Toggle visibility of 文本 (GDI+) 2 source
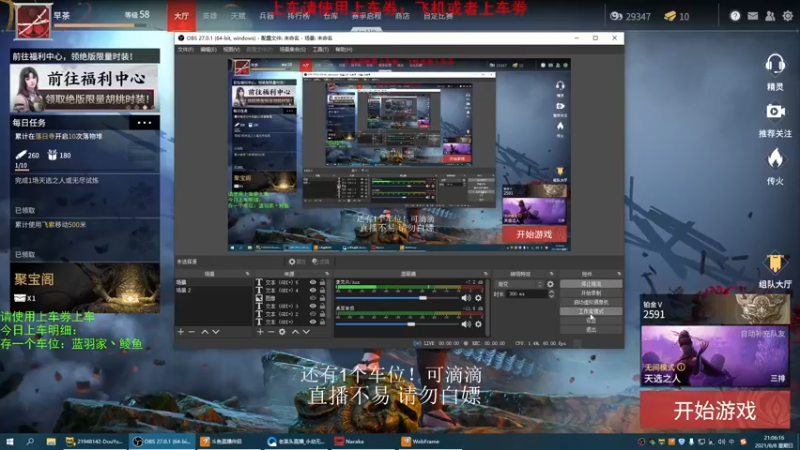Image resolution: width=800 pixels, height=450 pixels. pyautogui.click(x=312, y=314)
